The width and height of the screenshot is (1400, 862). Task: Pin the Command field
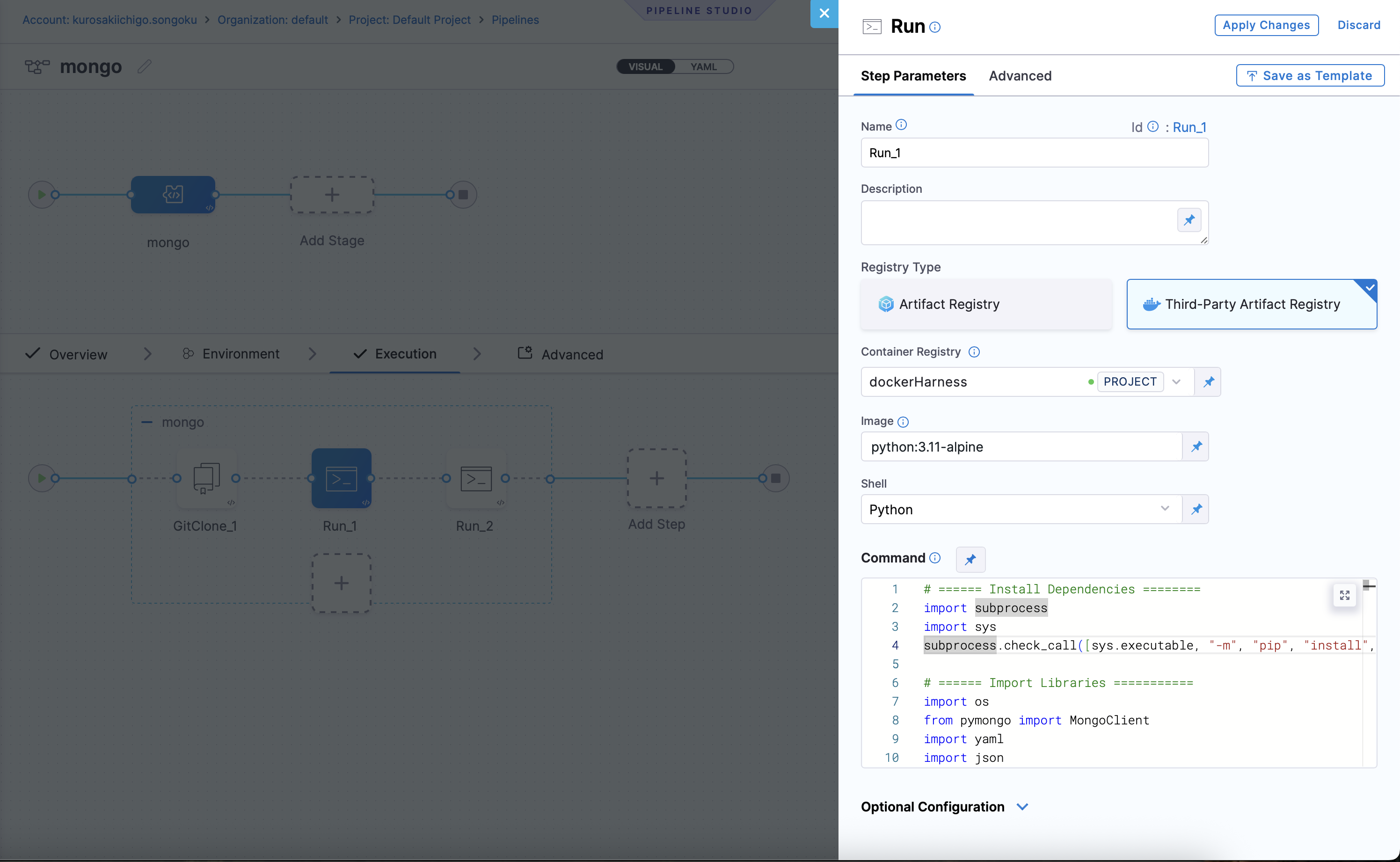tap(970, 559)
